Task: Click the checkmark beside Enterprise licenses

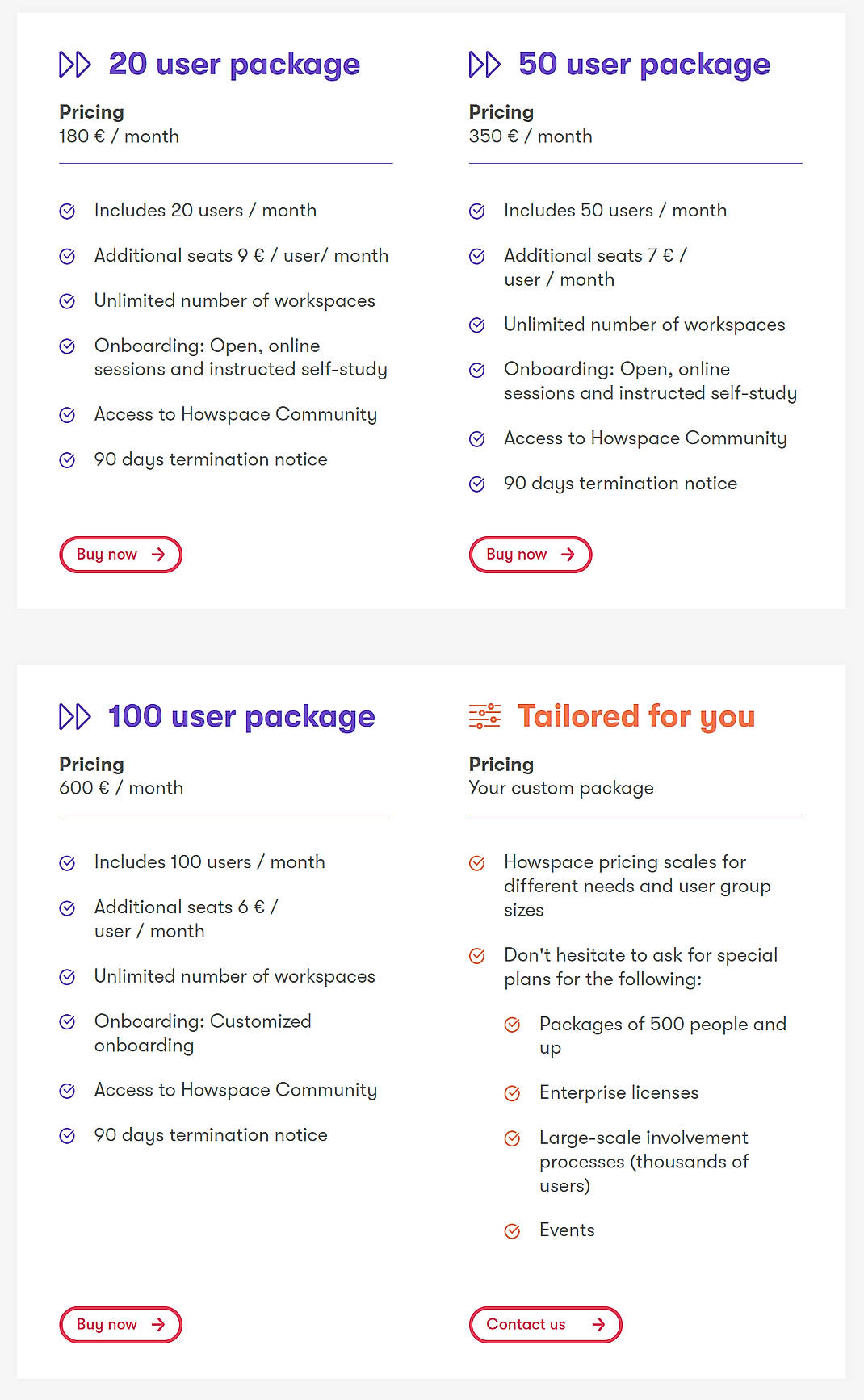Action: (513, 1093)
